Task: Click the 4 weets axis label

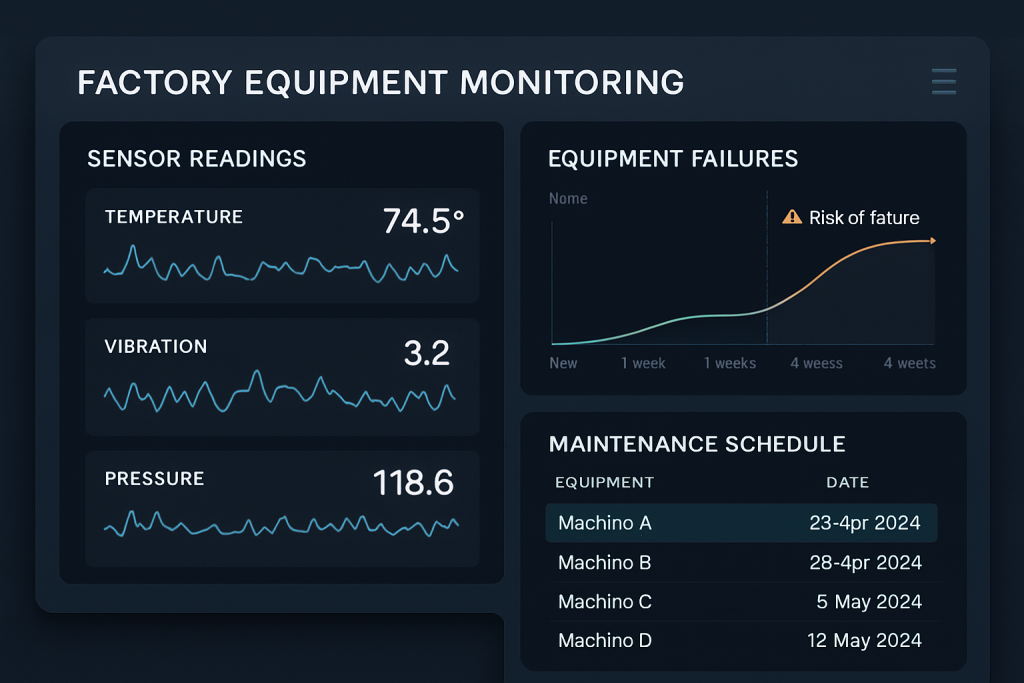Action: (909, 363)
